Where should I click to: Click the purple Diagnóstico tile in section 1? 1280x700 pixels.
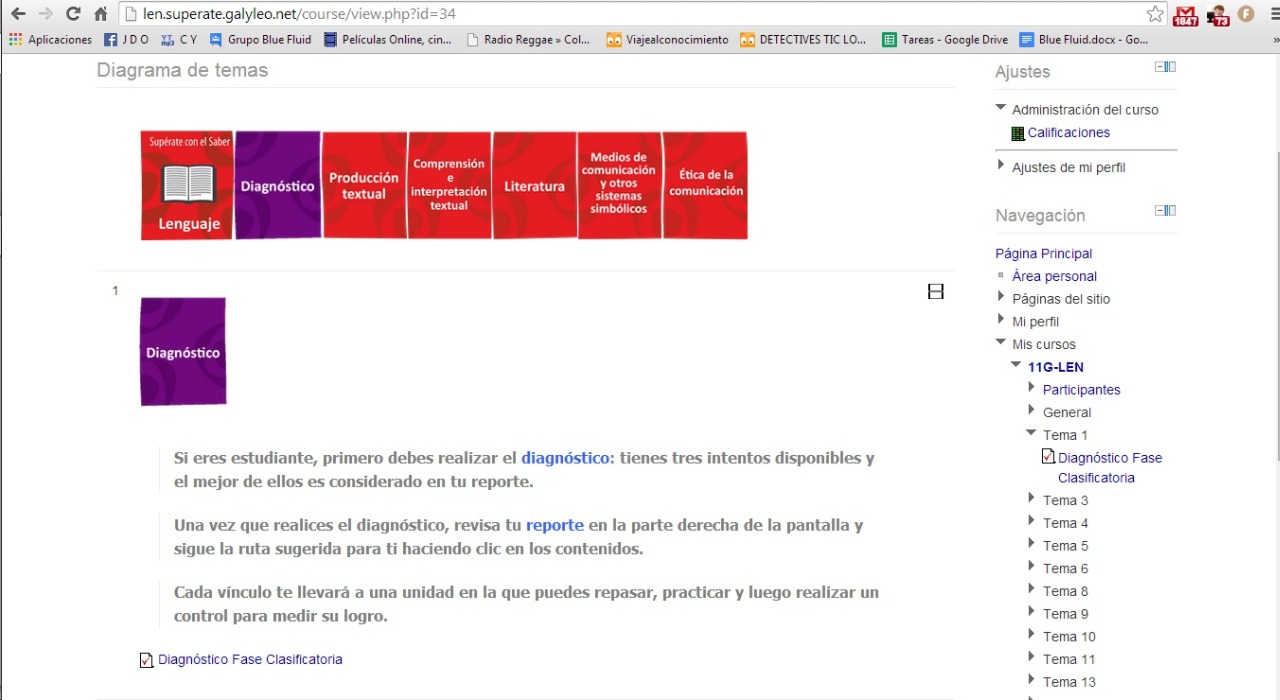pyautogui.click(x=183, y=352)
